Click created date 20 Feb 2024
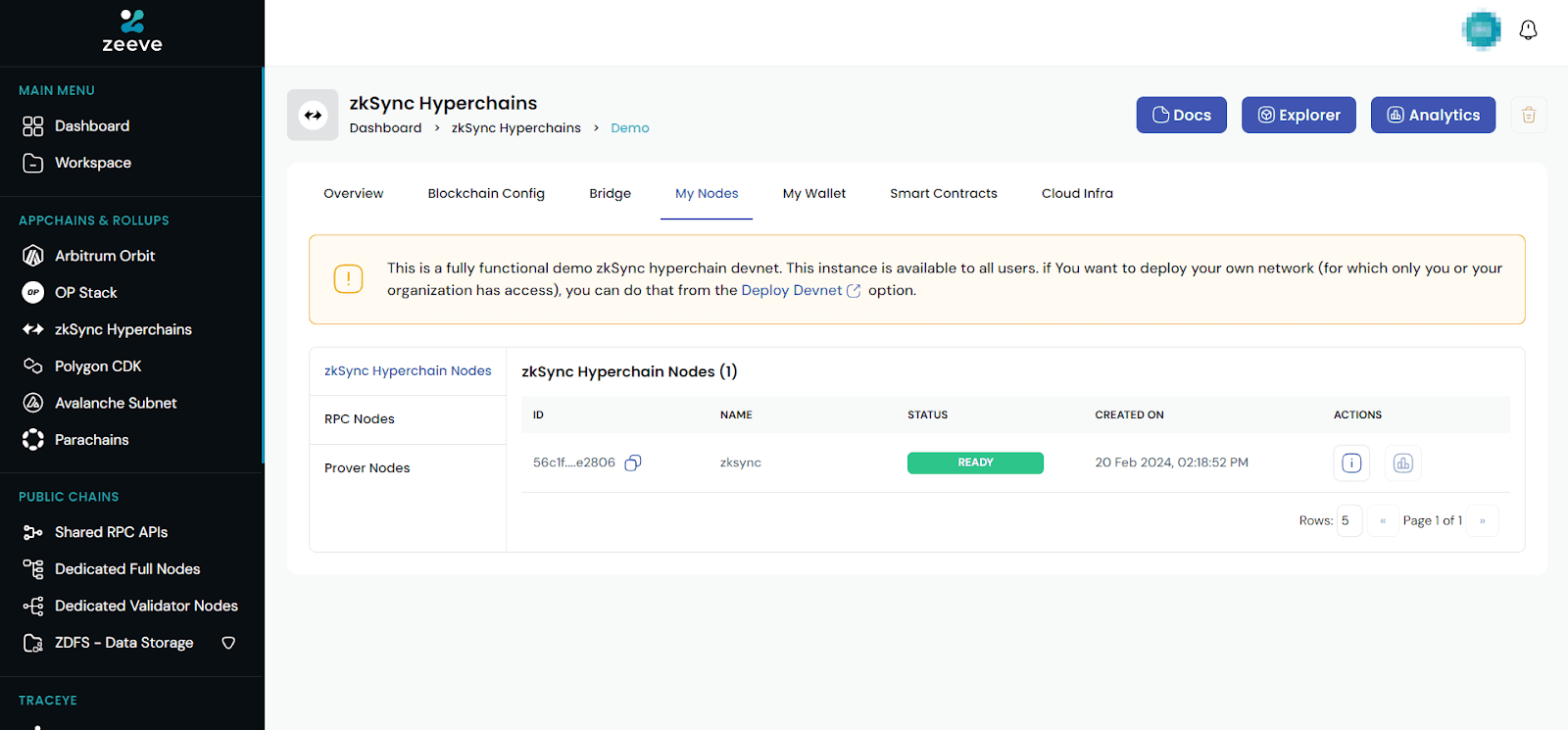This screenshot has width=1568, height=730. point(1171,462)
